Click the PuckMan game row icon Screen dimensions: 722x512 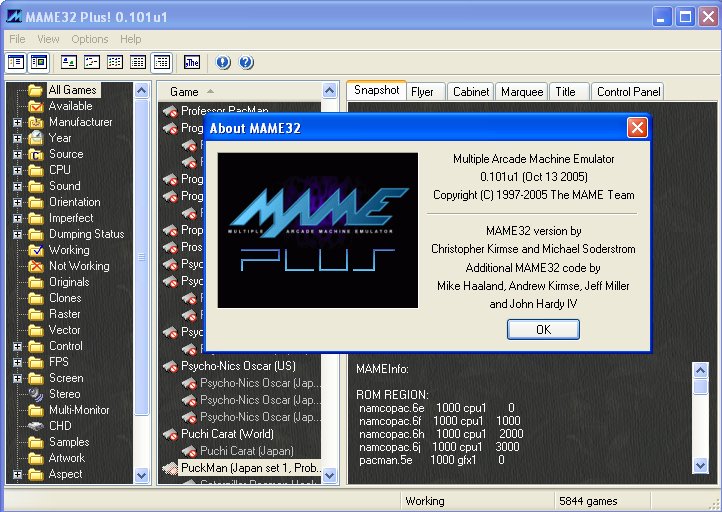170,468
